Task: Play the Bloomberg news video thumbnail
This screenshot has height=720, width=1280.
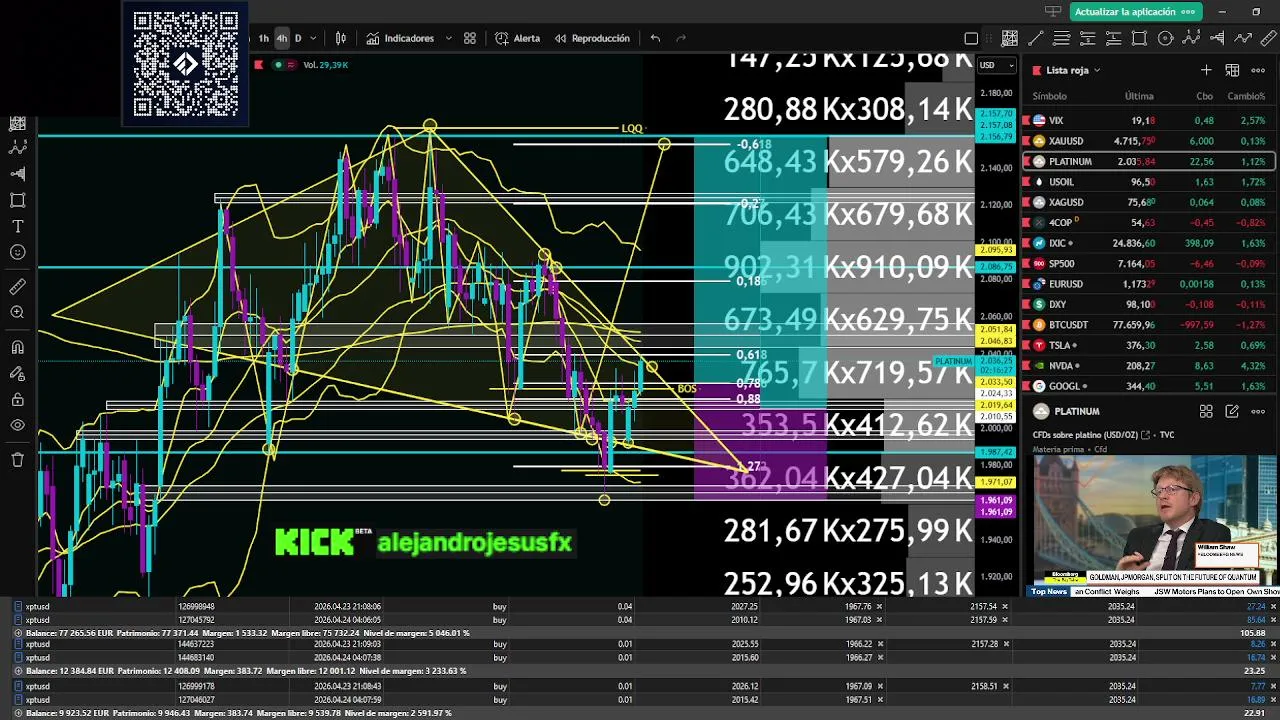Action: [x=1155, y=520]
